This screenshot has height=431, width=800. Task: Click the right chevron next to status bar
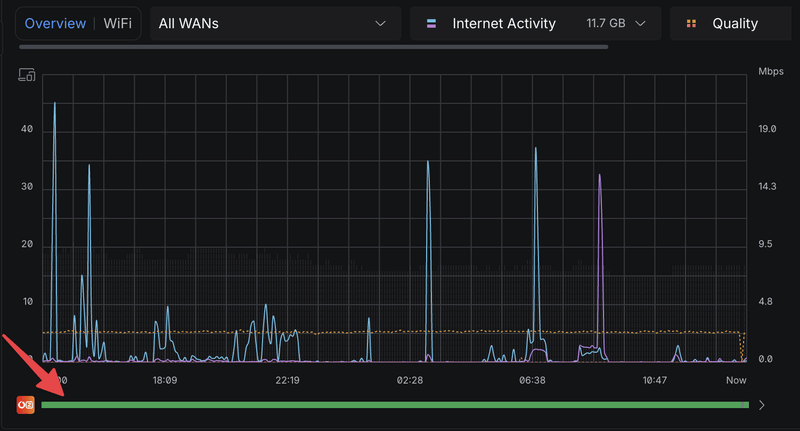[762, 405]
